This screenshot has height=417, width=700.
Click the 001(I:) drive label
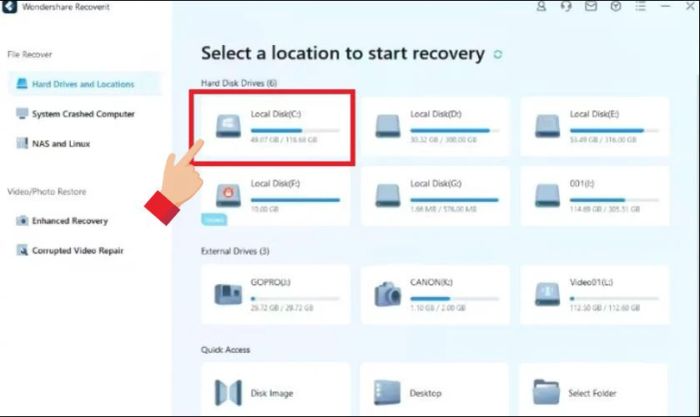(582, 183)
